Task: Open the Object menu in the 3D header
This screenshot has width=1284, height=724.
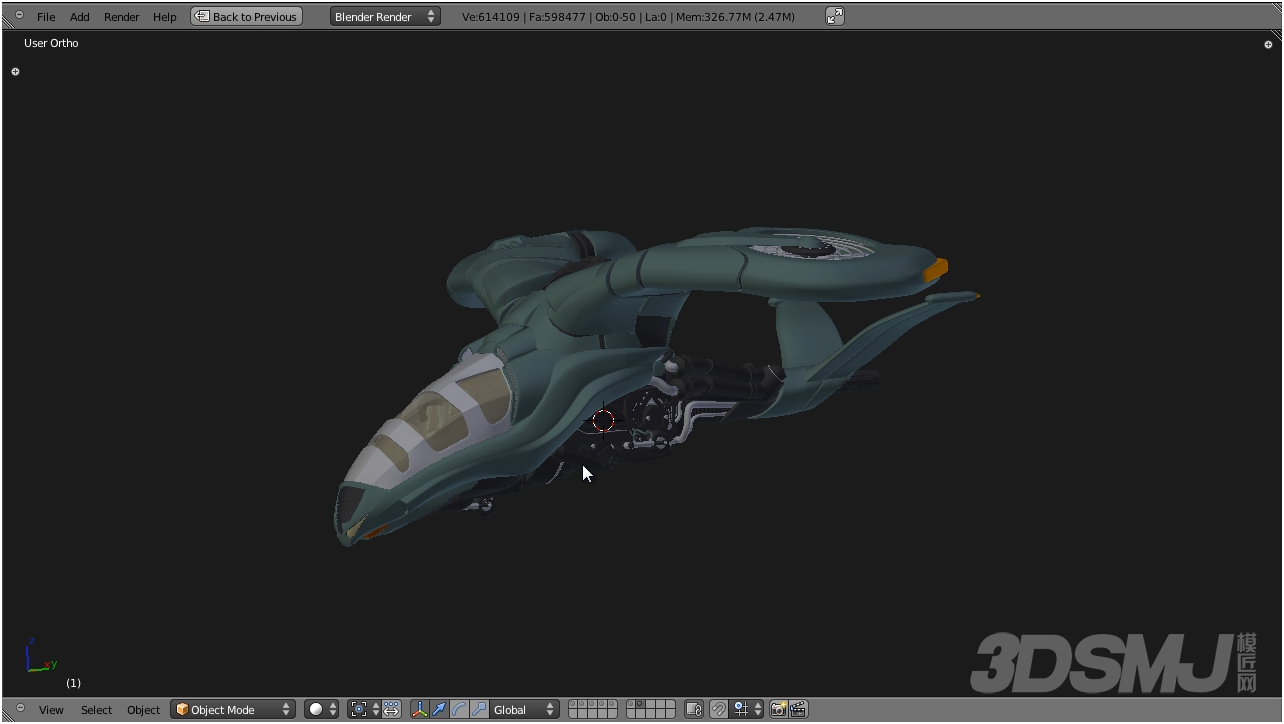Action: coord(144,710)
